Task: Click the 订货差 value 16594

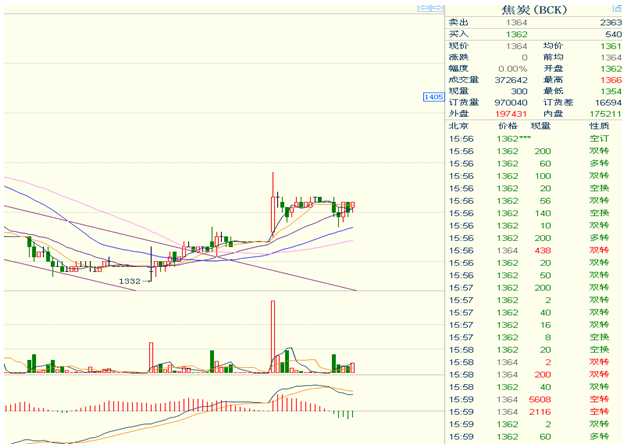Action: tap(608, 103)
